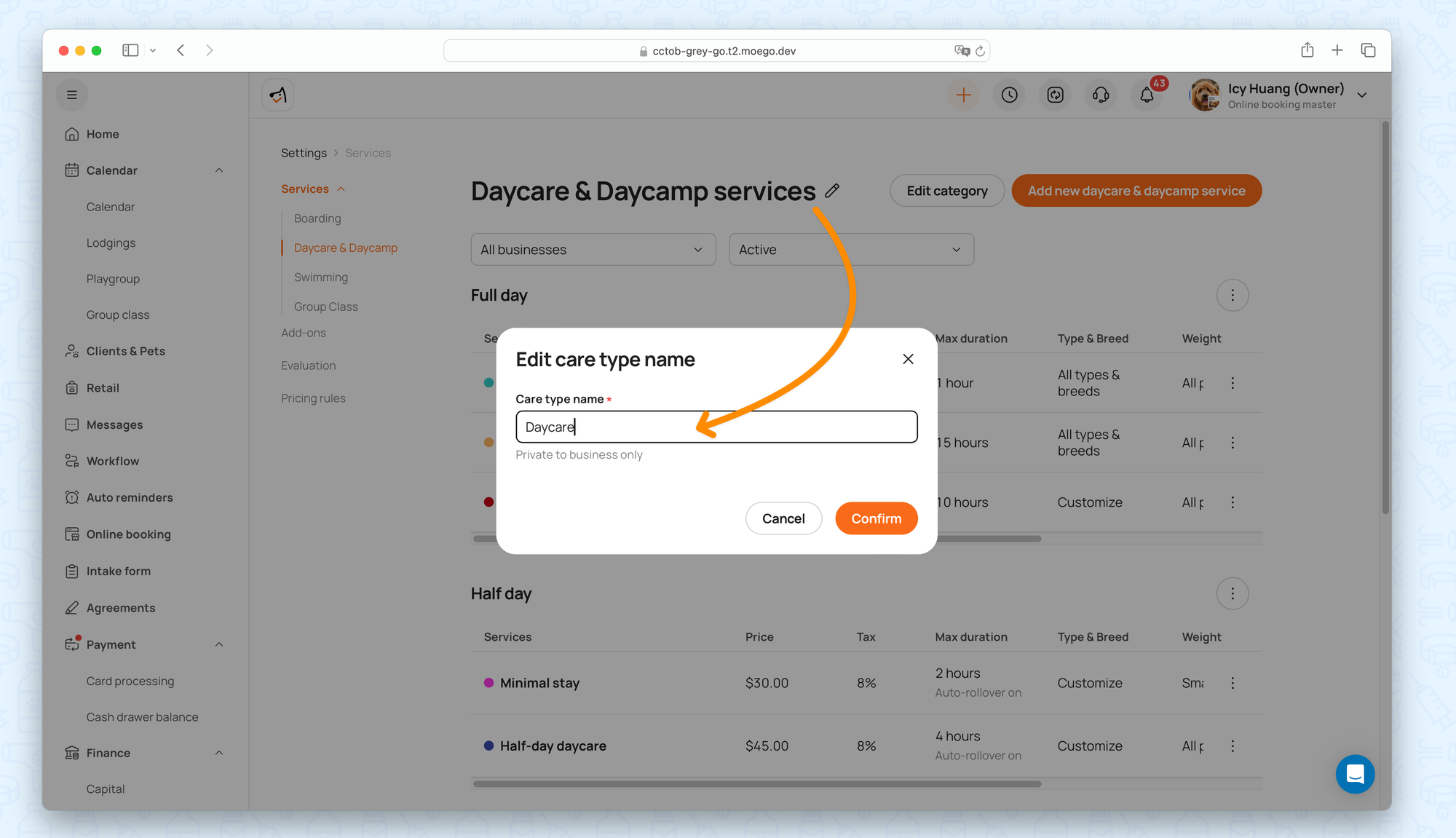The image size is (1456, 838).
Task: Go to Online booking in sidebar
Action: click(x=128, y=534)
